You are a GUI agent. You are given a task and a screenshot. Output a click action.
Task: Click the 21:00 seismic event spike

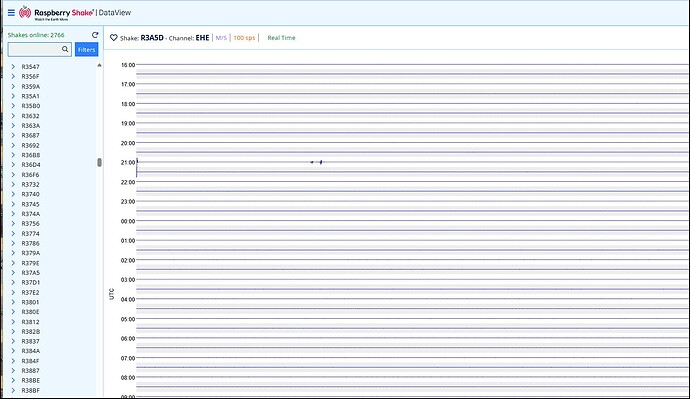pyautogui.click(x=317, y=162)
